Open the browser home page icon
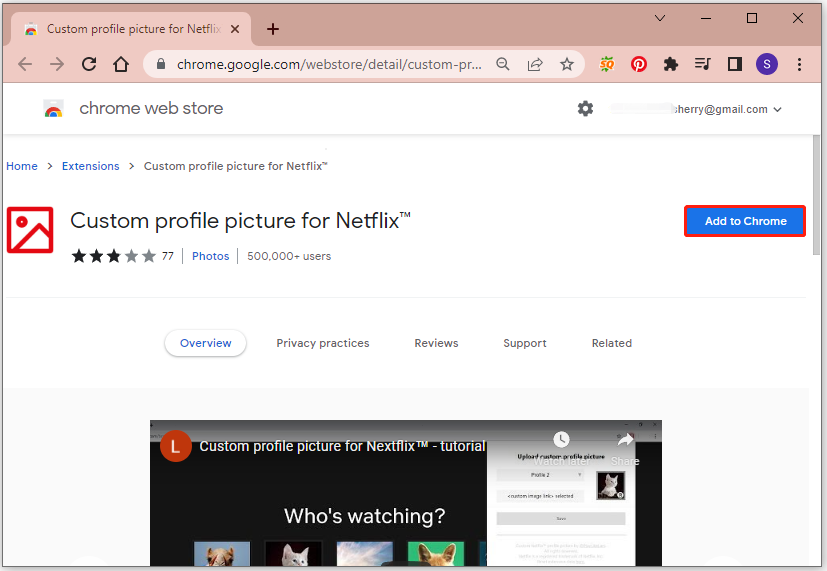This screenshot has width=827, height=571. 121,64
